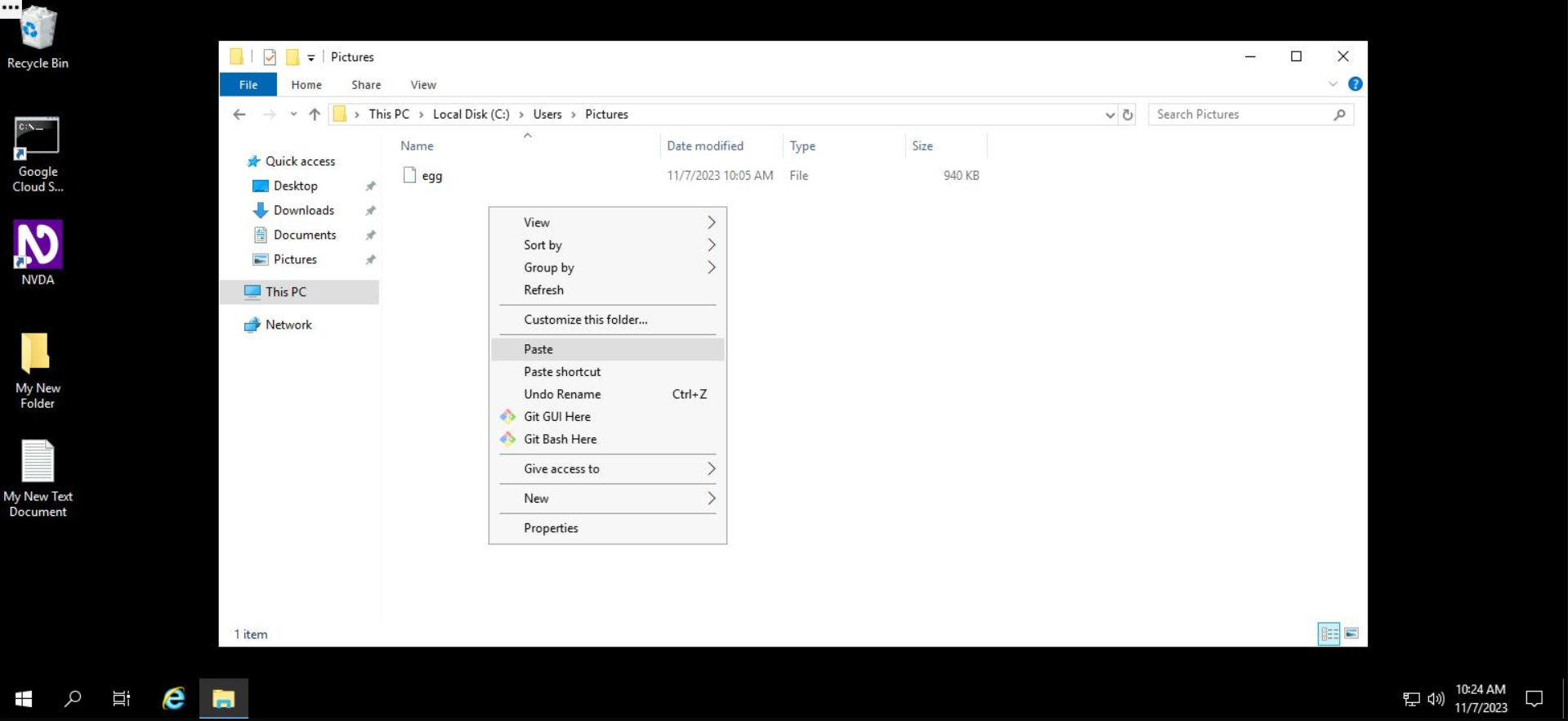Choose Undo Rename from the context menu

608,394
